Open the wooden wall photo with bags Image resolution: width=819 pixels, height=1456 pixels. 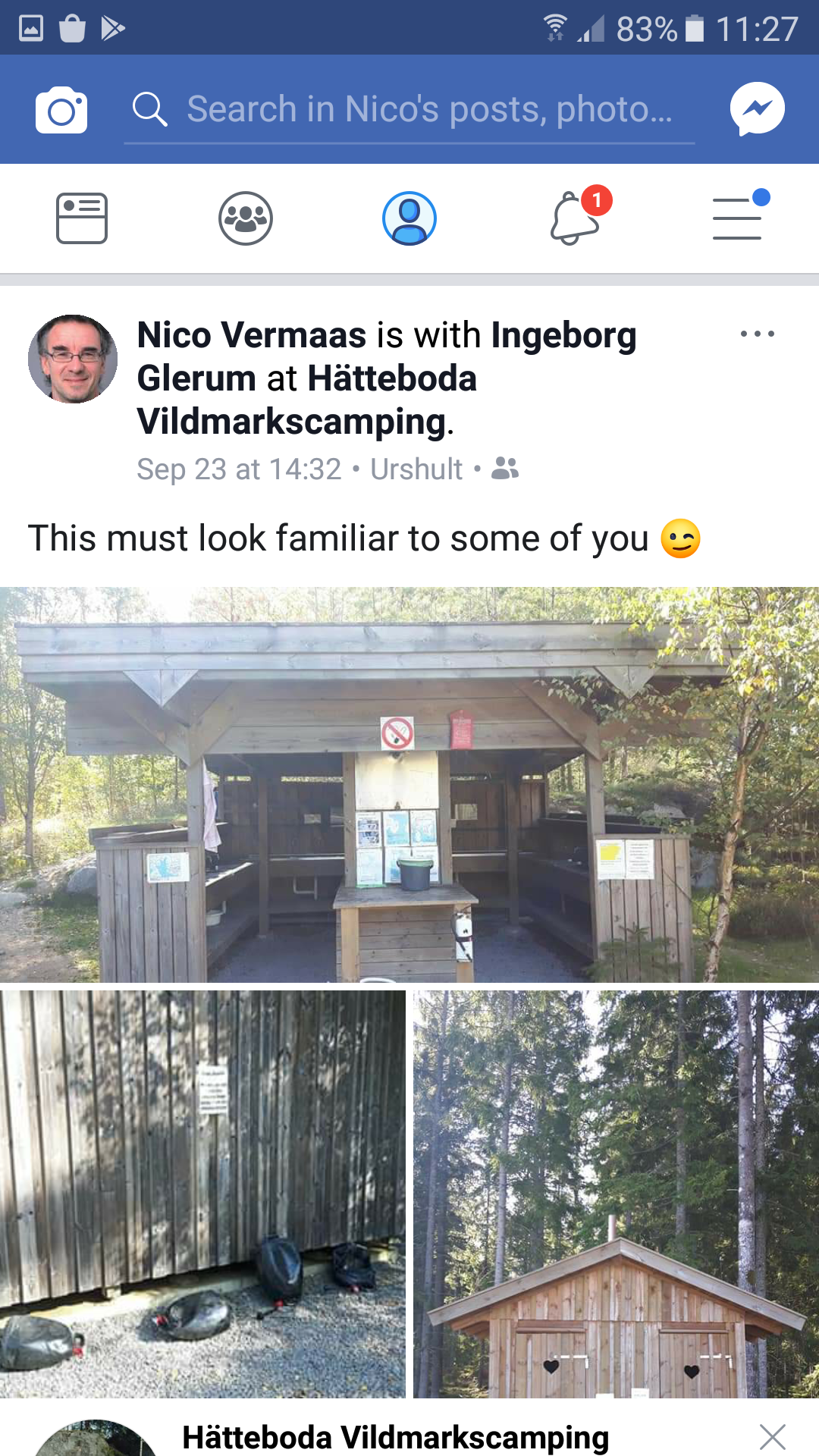[202, 1194]
